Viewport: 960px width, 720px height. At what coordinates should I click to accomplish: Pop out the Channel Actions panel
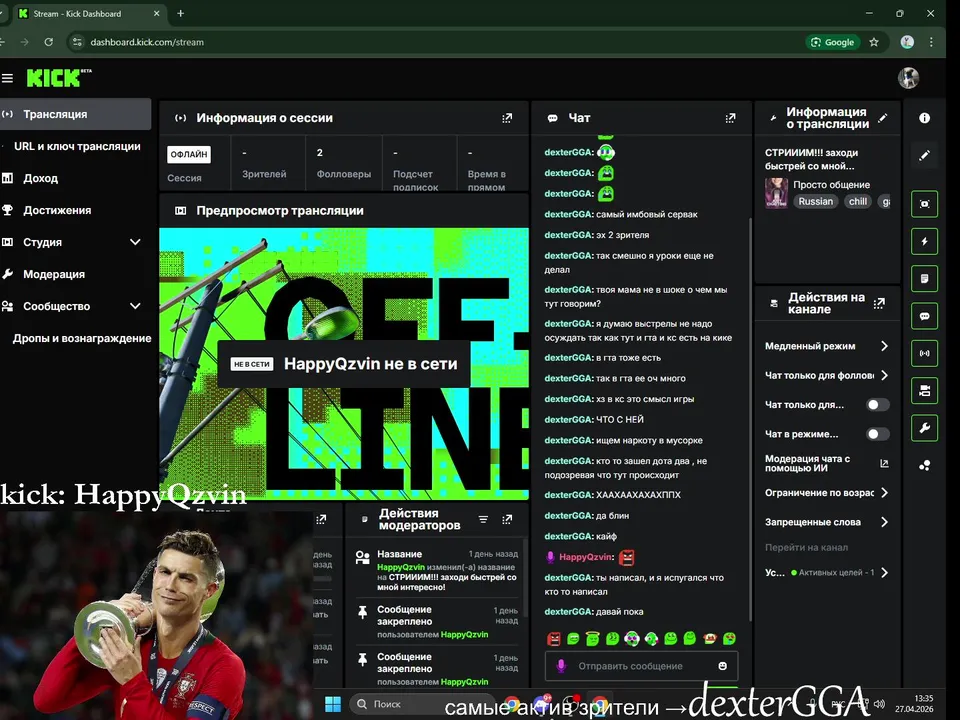879,303
